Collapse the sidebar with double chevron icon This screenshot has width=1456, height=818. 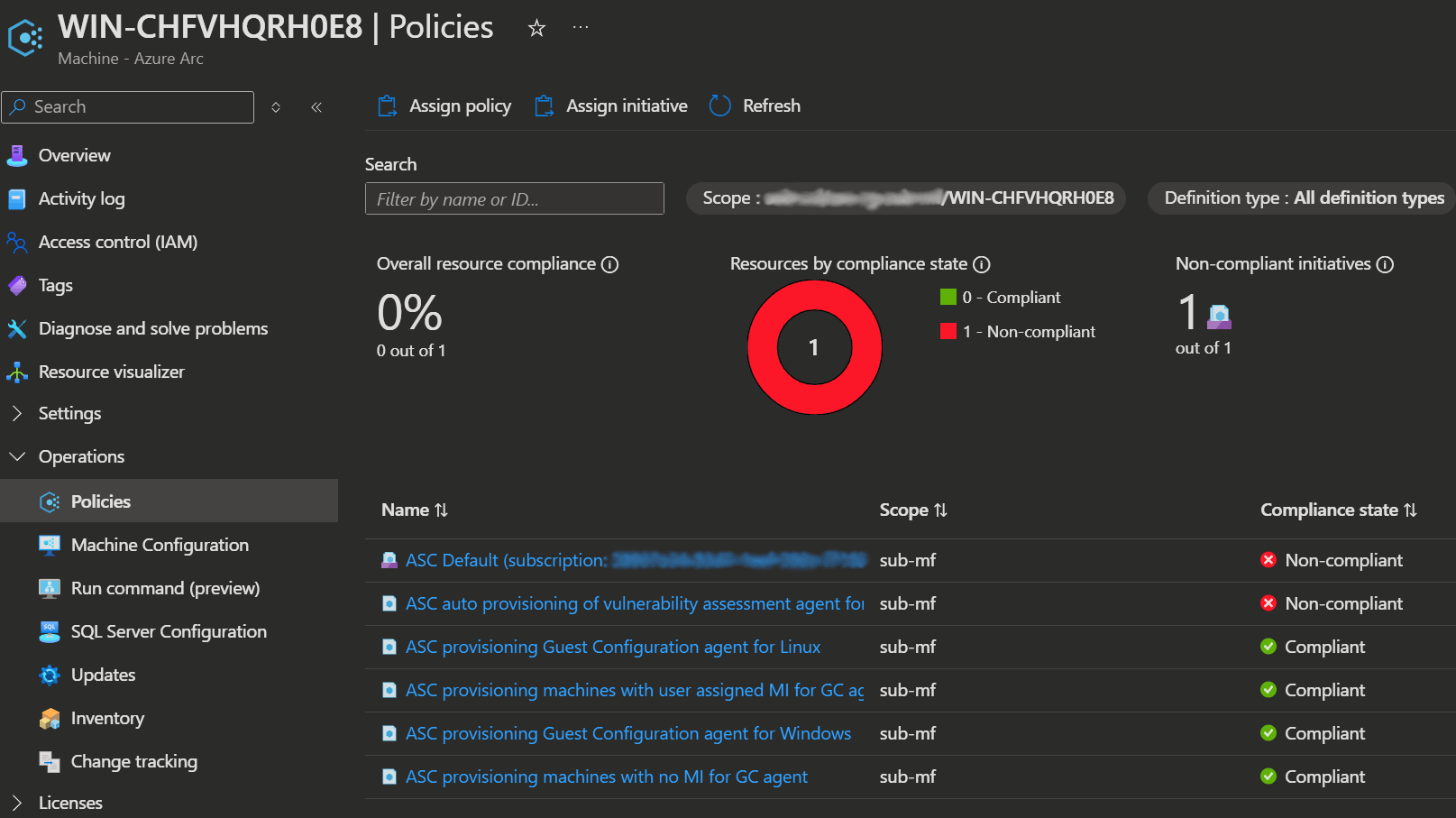tap(316, 107)
